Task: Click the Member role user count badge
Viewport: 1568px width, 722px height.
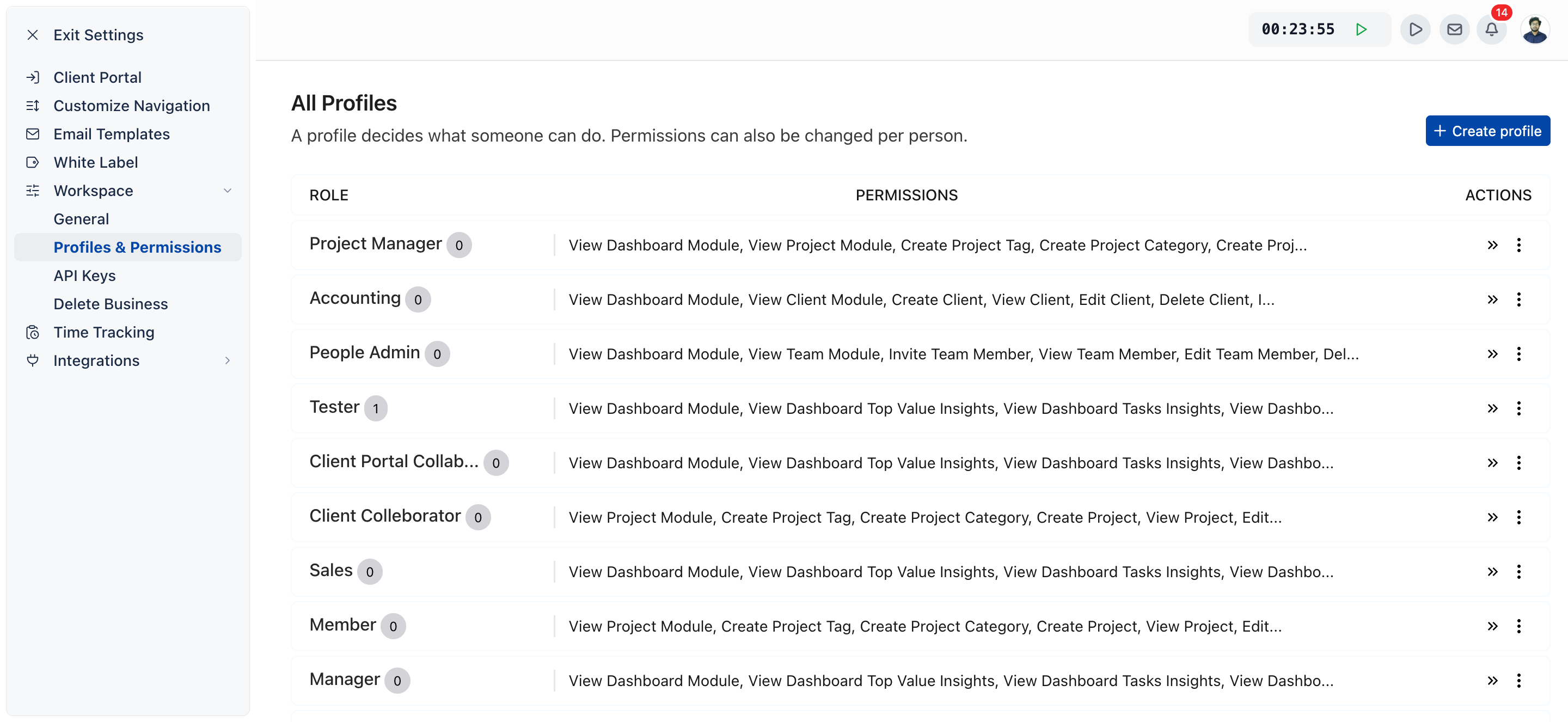Action: click(393, 626)
